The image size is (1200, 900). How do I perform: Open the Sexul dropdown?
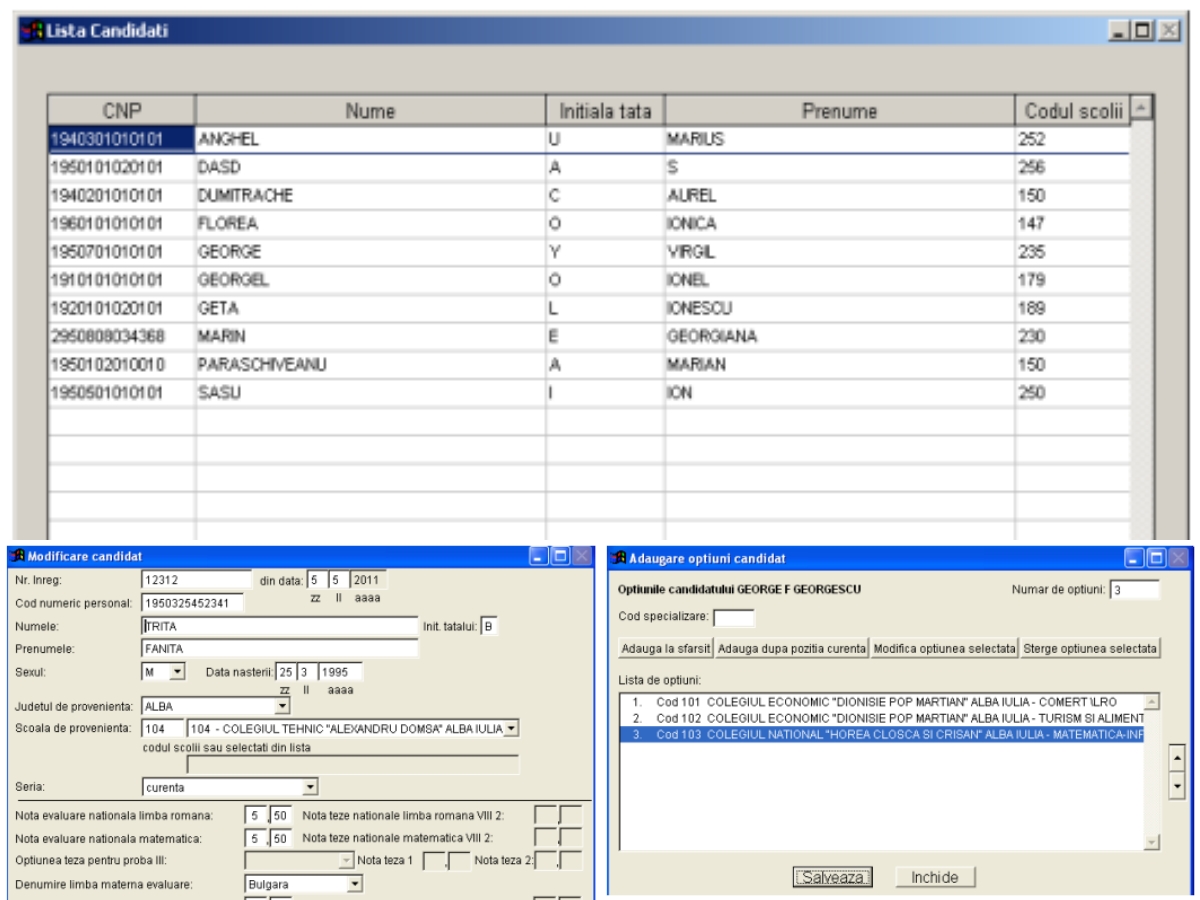coord(178,673)
